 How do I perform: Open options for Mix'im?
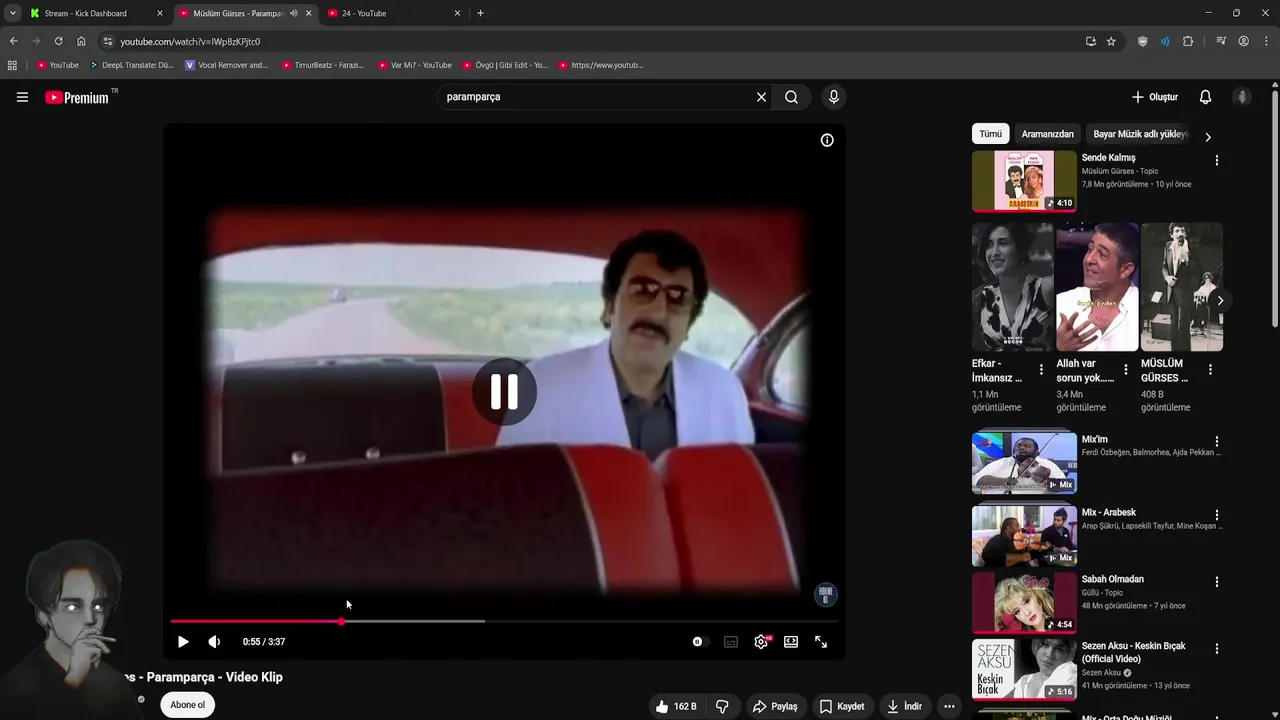coord(1216,441)
